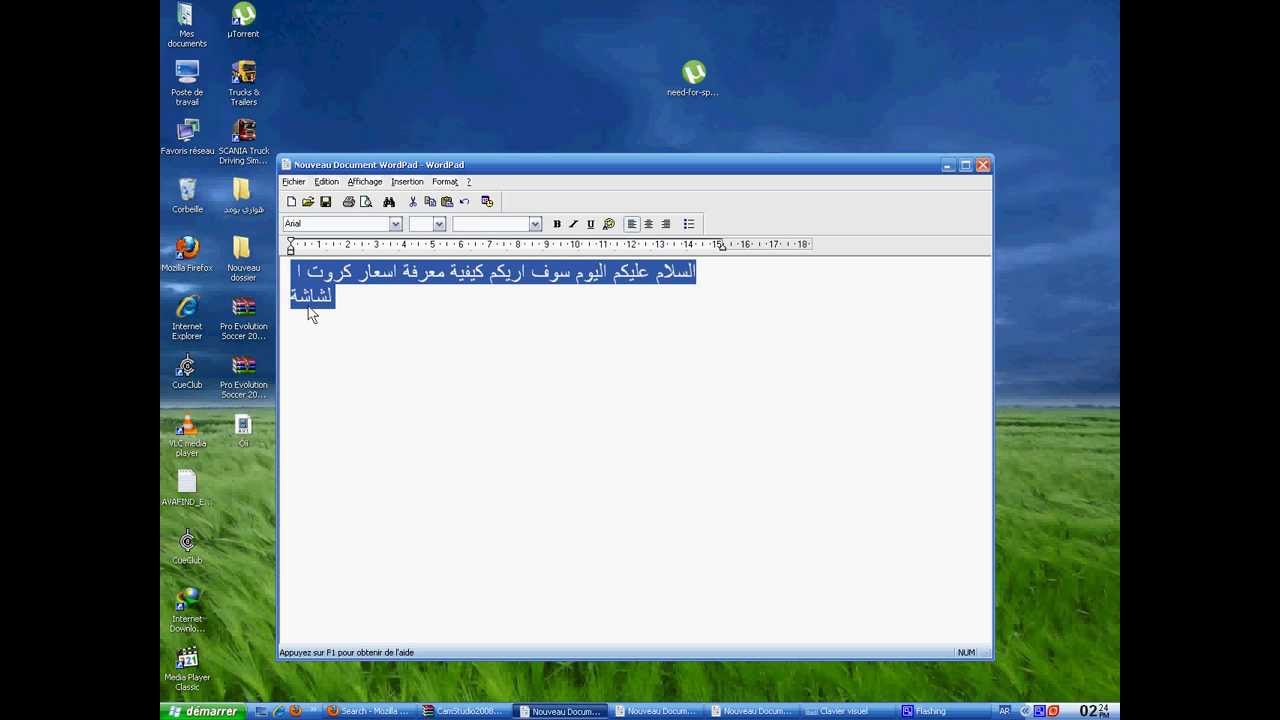Select the µTorrent desktop shortcut

[243, 20]
